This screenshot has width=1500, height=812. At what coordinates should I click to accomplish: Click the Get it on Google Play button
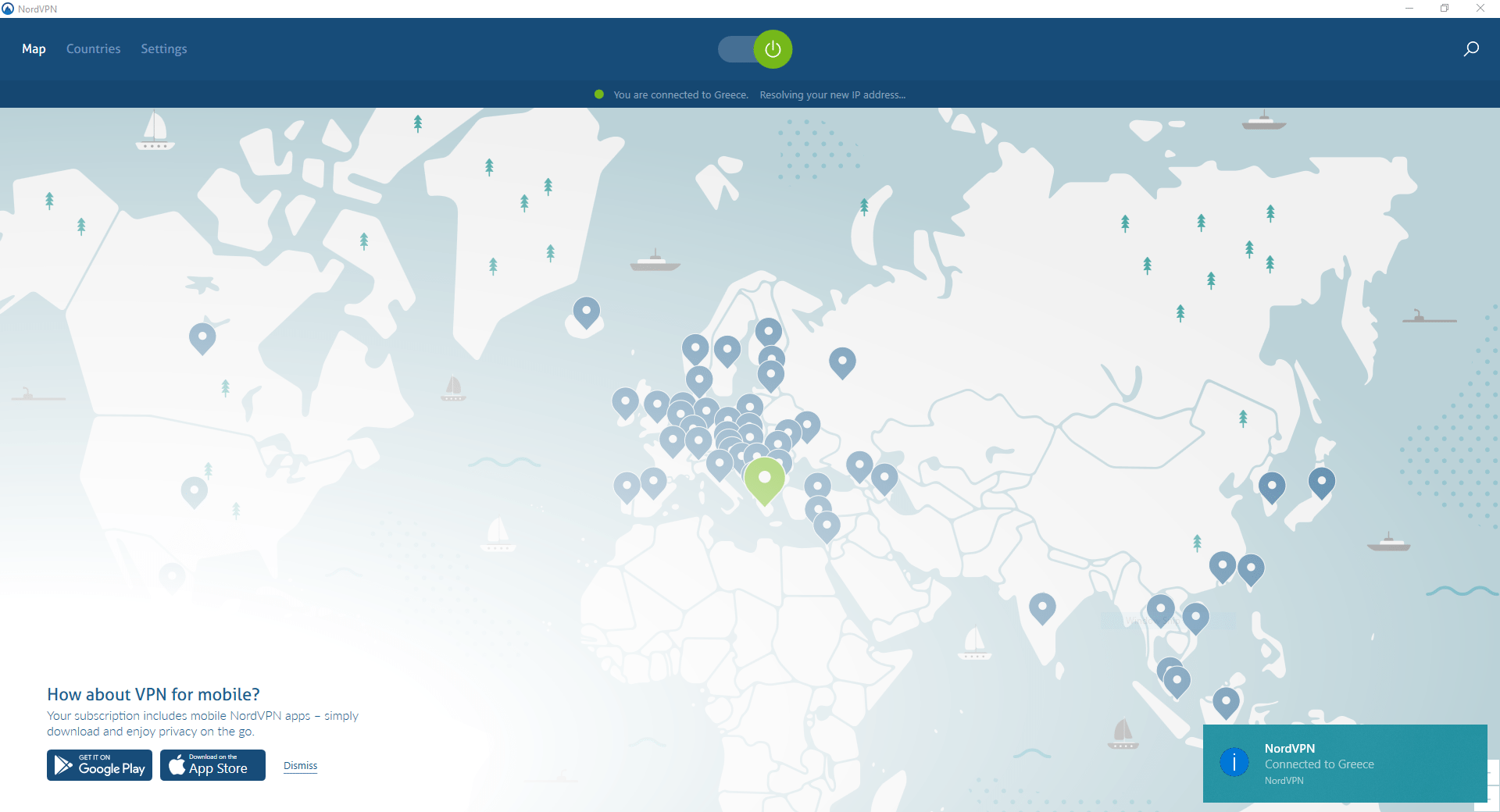tap(99, 765)
